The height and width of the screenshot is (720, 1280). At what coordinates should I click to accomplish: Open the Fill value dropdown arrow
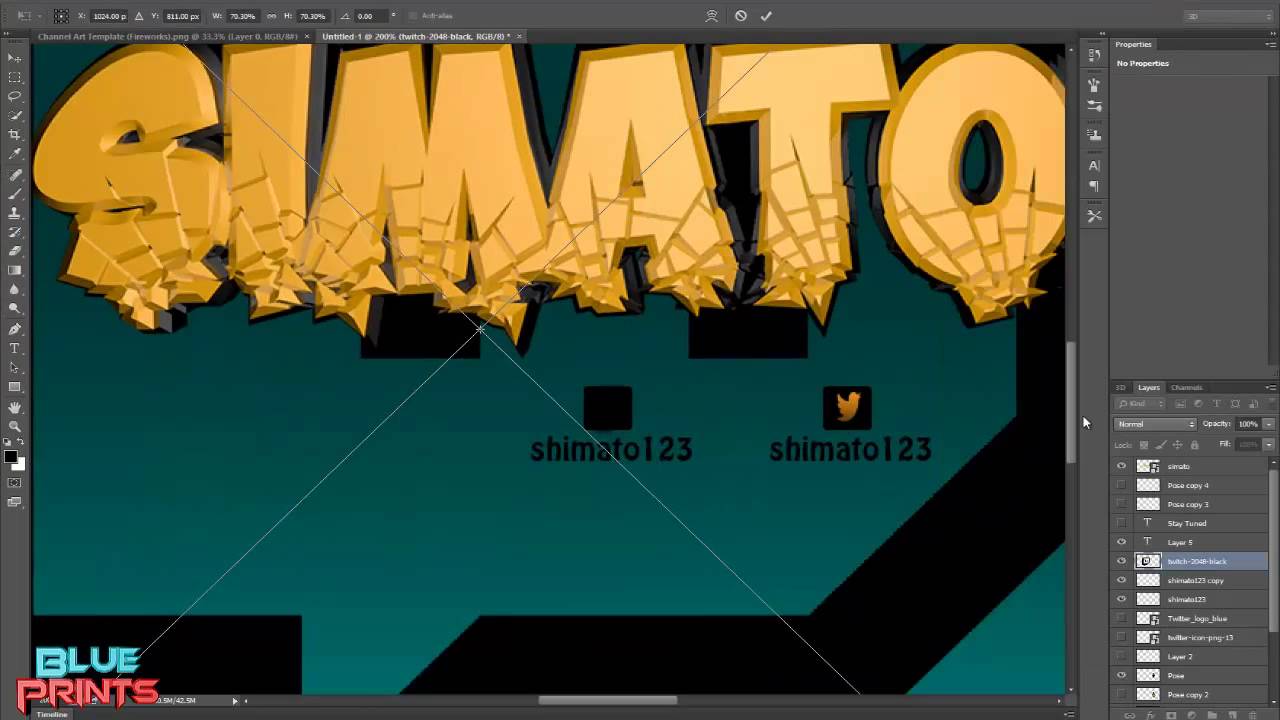click(x=1269, y=444)
